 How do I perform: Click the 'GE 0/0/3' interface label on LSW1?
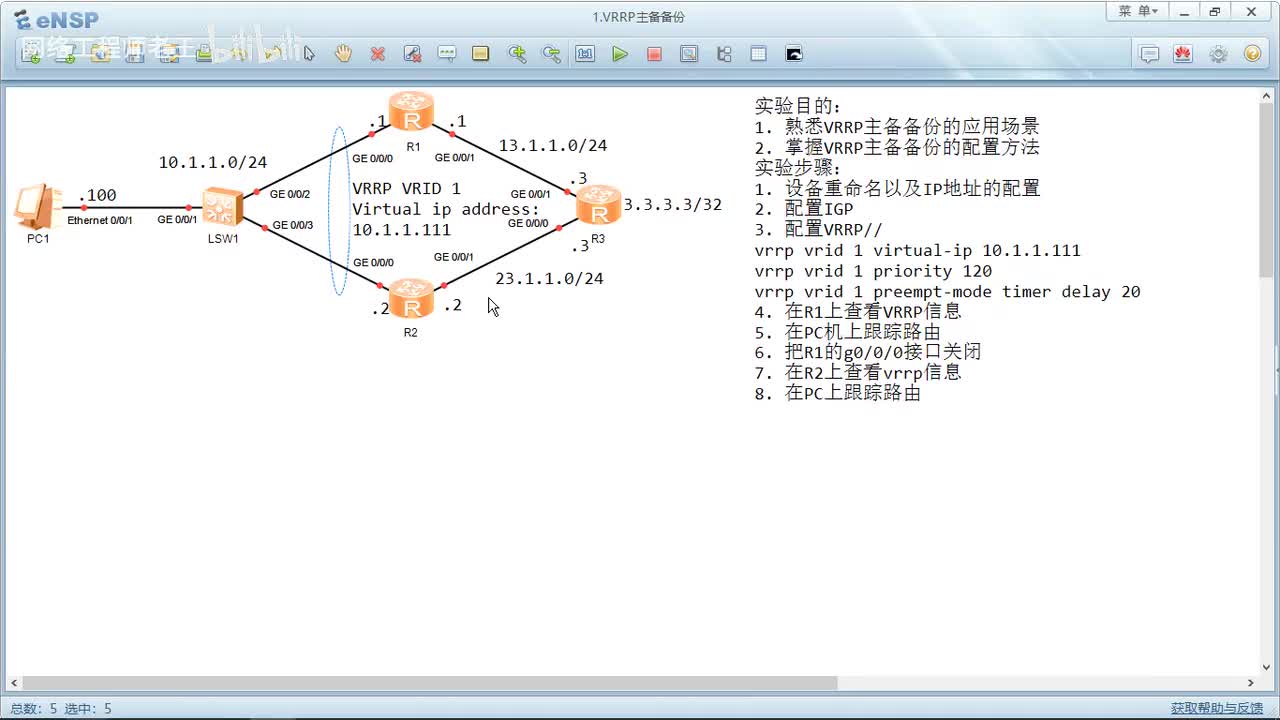tap(293, 225)
